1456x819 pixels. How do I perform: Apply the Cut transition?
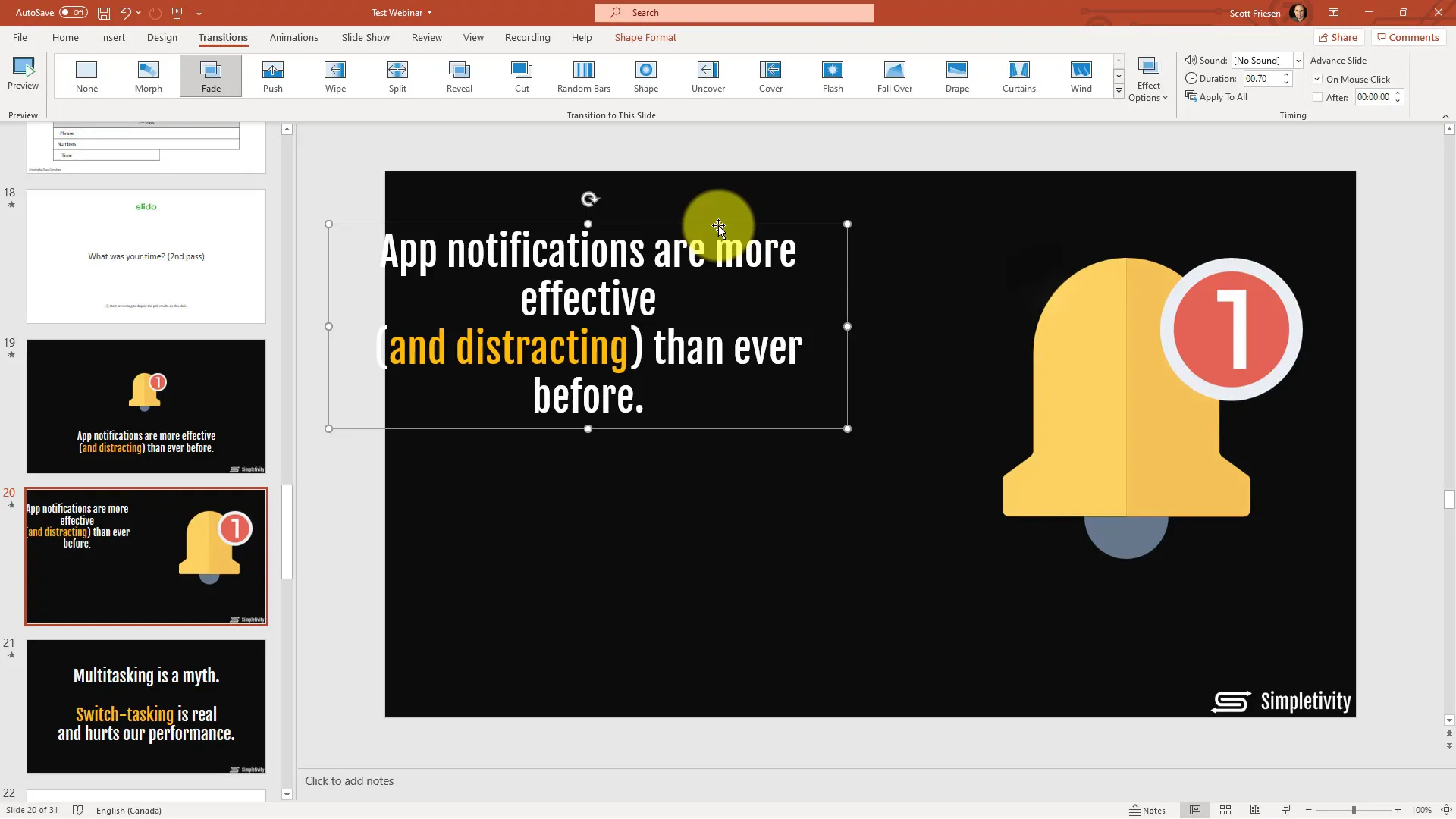522,76
